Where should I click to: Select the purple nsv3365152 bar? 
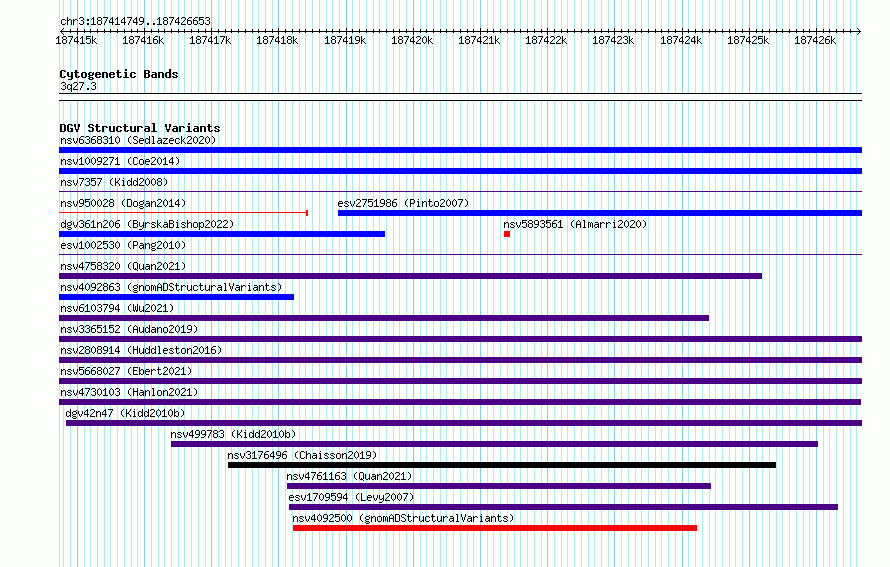[x=460, y=339]
